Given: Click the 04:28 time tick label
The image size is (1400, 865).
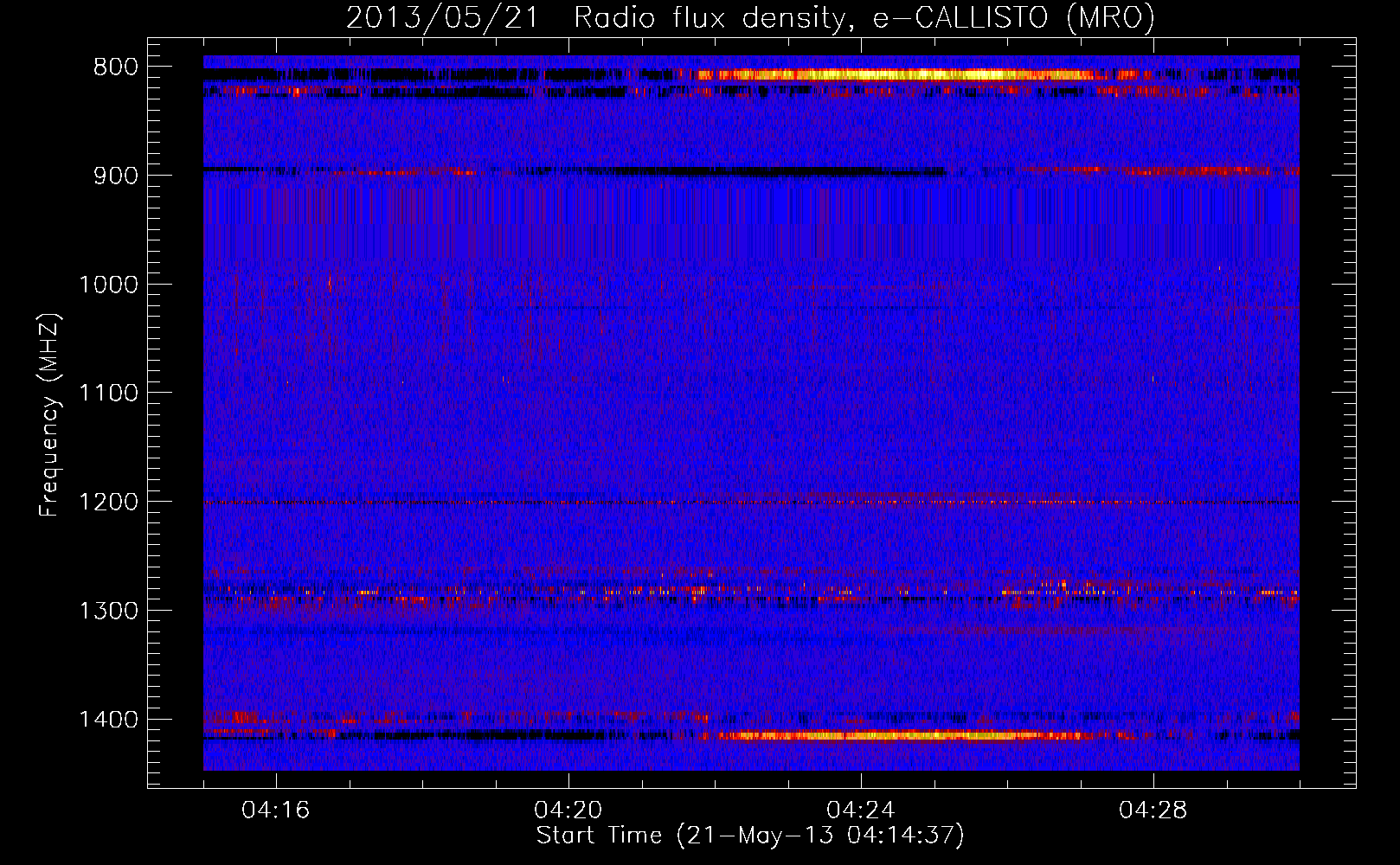Looking at the screenshot, I should pyautogui.click(x=1153, y=811).
